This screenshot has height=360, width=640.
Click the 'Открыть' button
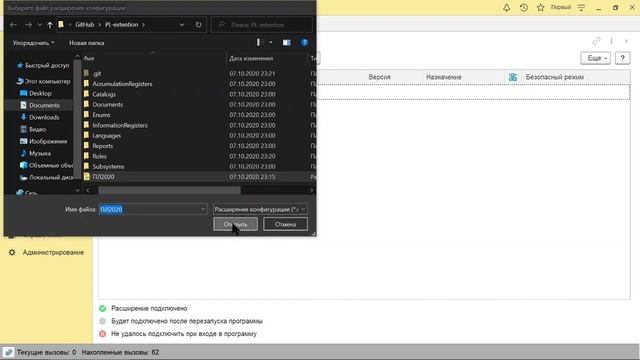tap(236, 224)
